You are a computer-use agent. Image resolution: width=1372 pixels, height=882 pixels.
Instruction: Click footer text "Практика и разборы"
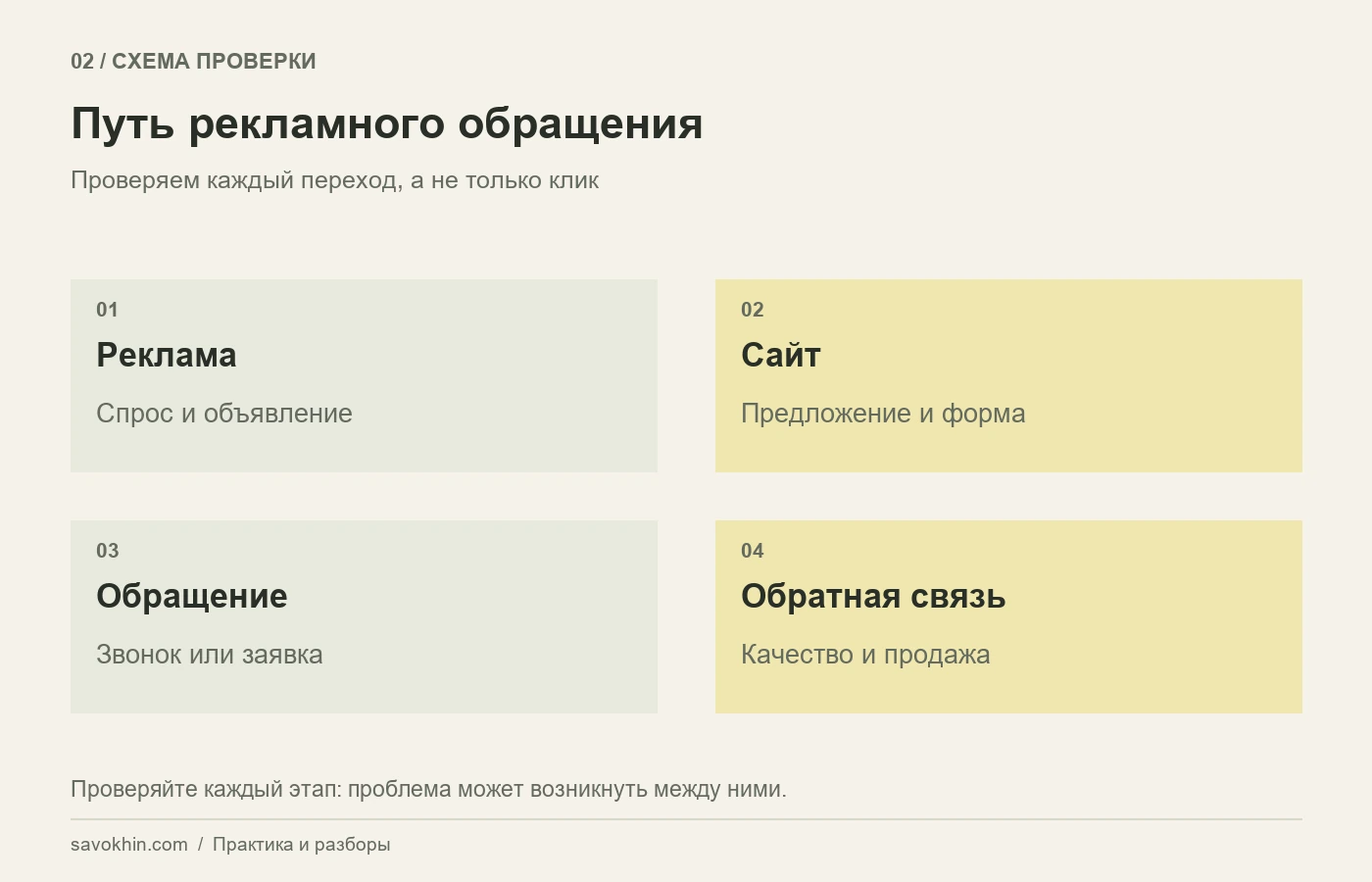click(x=301, y=845)
